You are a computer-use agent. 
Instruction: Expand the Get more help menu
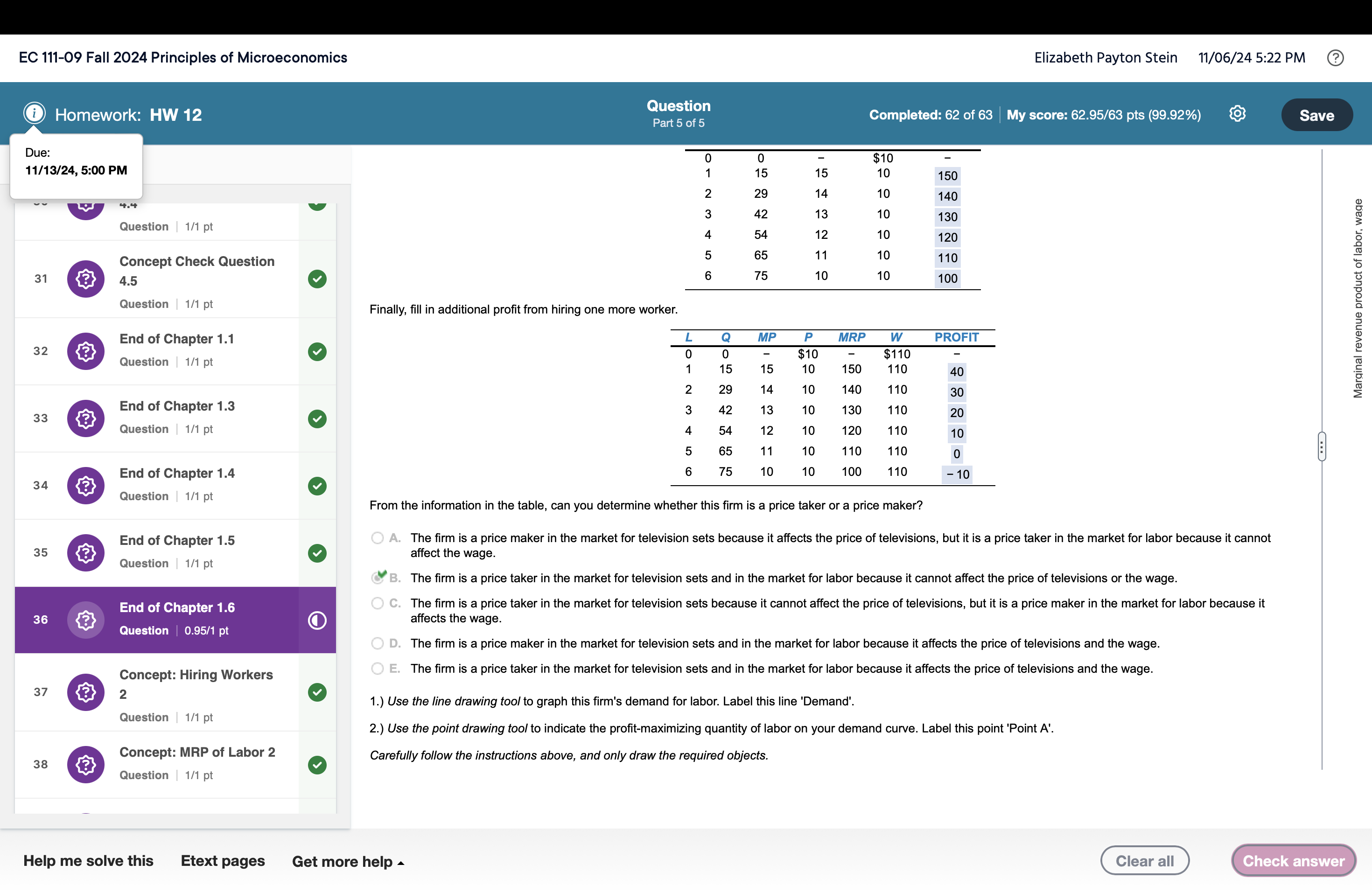[x=348, y=862]
